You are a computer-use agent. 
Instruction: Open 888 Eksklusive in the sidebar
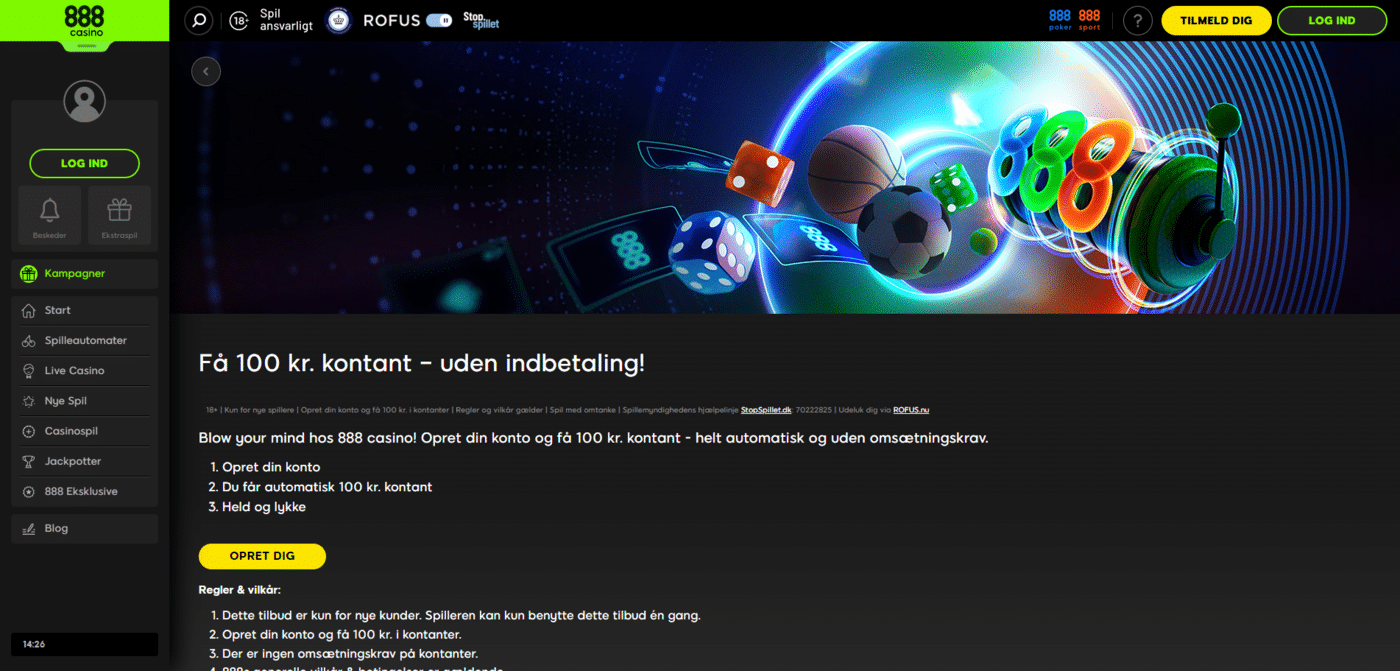[84, 492]
